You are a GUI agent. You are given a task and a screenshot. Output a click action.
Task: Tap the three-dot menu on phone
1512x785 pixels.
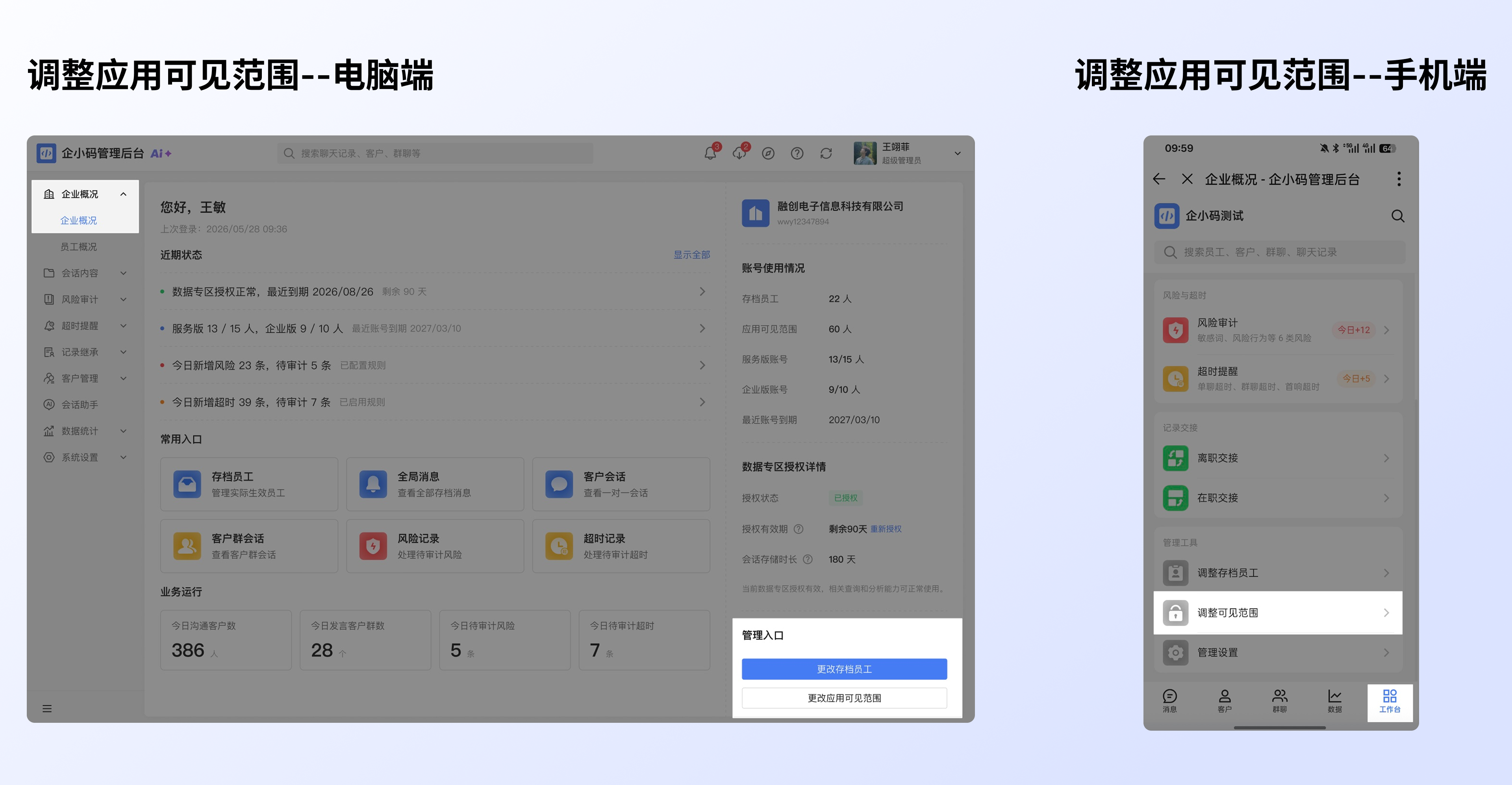(1399, 179)
